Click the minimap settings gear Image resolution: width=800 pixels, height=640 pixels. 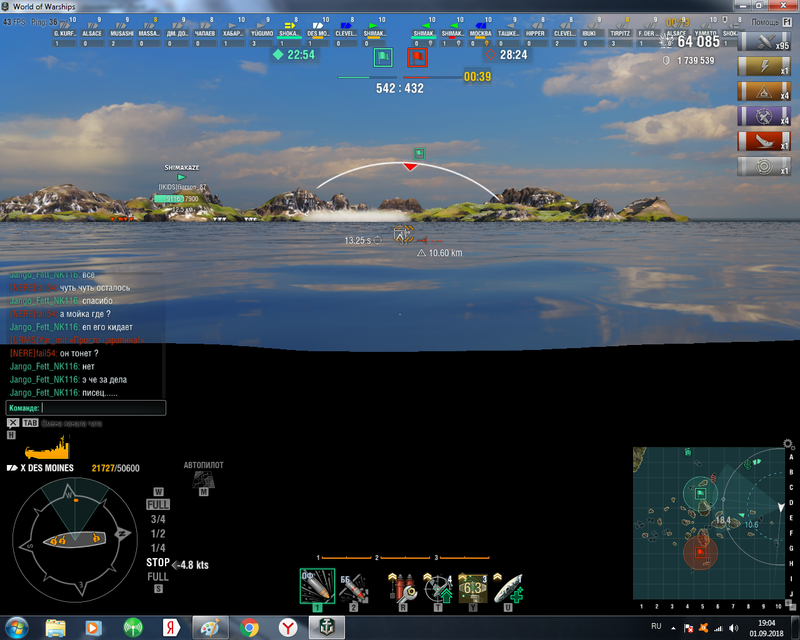(788, 444)
